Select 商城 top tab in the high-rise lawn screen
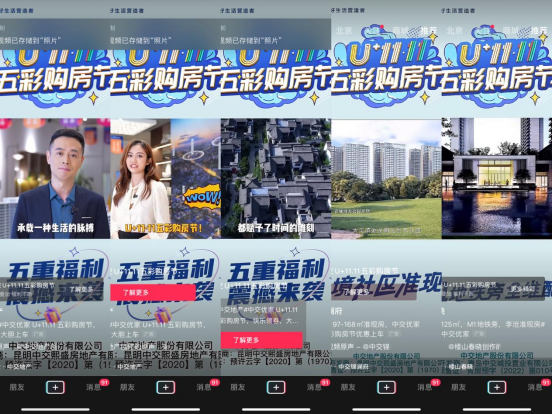Viewport: 552px width, 414px height. pos(400,31)
